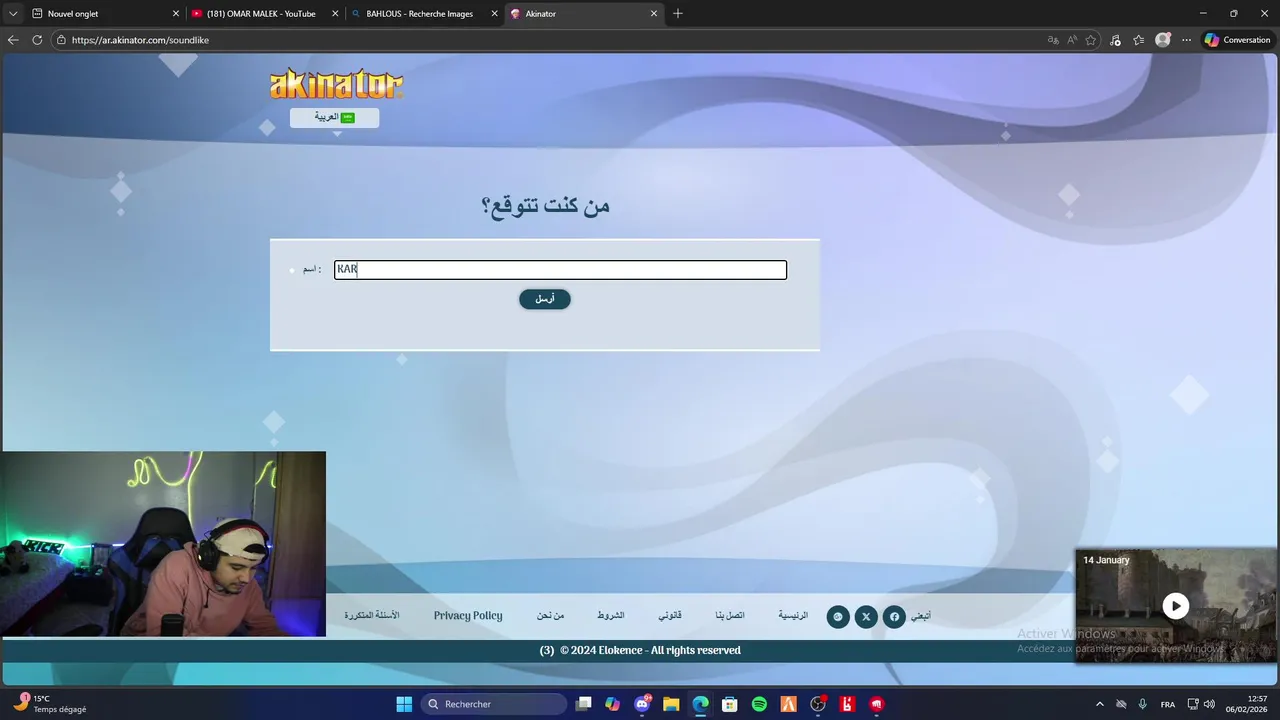This screenshot has height=720, width=1280.
Task: Open the الشروط footer link
Action: tap(611, 616)
